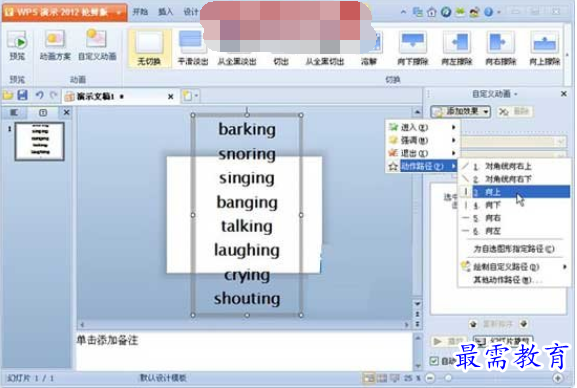This screenshot has height=388, width=577.
Task: Click the yellow open folder icon
Action: coord(8,96)
